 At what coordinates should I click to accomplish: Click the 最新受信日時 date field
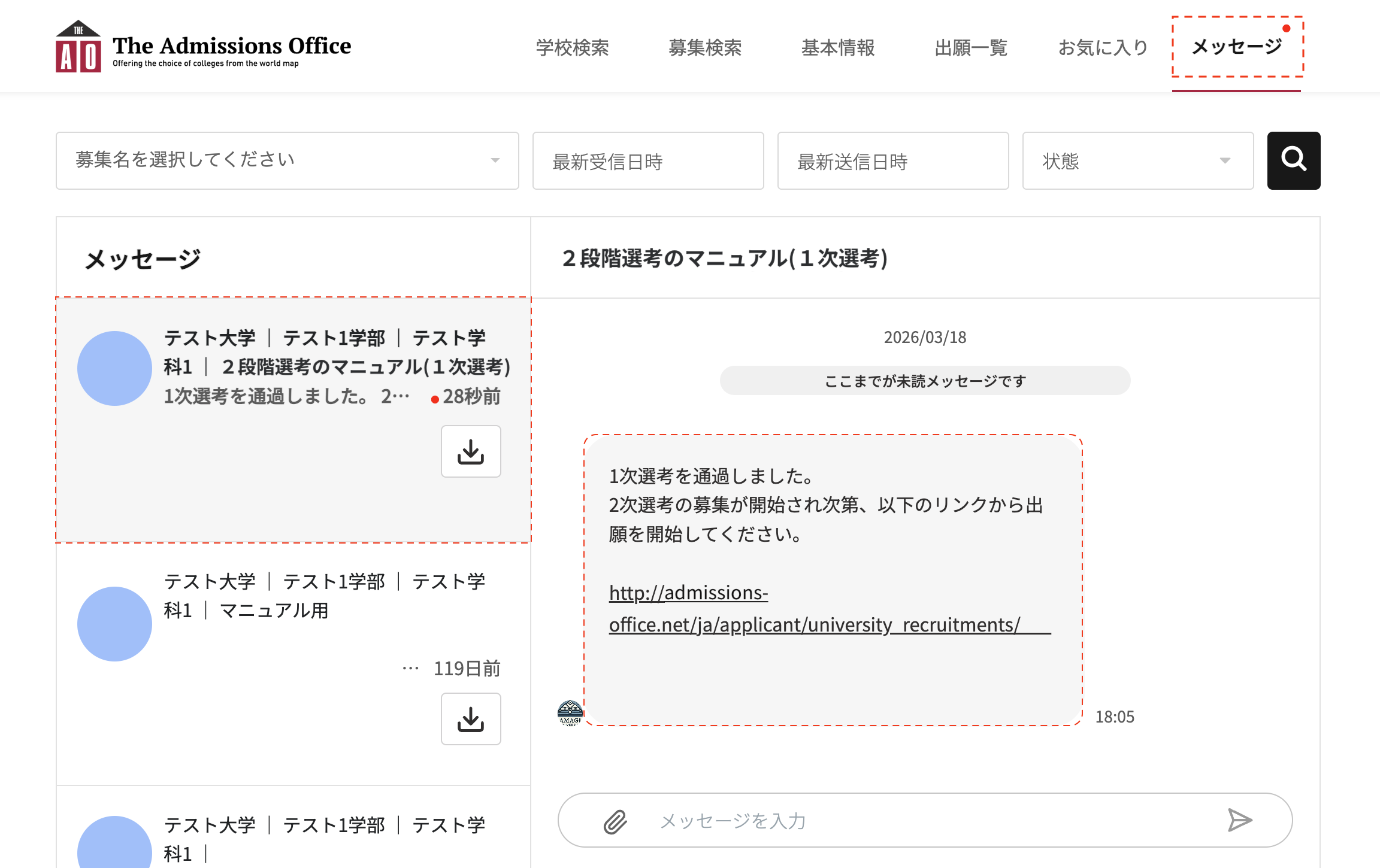[647, 160]
